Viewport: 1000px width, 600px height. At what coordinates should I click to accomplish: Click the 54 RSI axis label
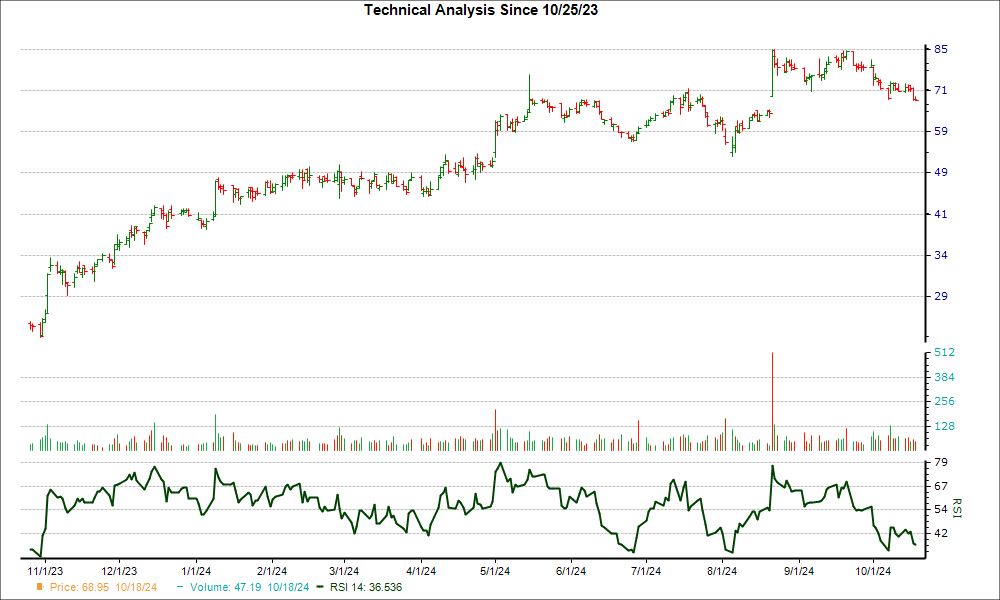point(941,509)
